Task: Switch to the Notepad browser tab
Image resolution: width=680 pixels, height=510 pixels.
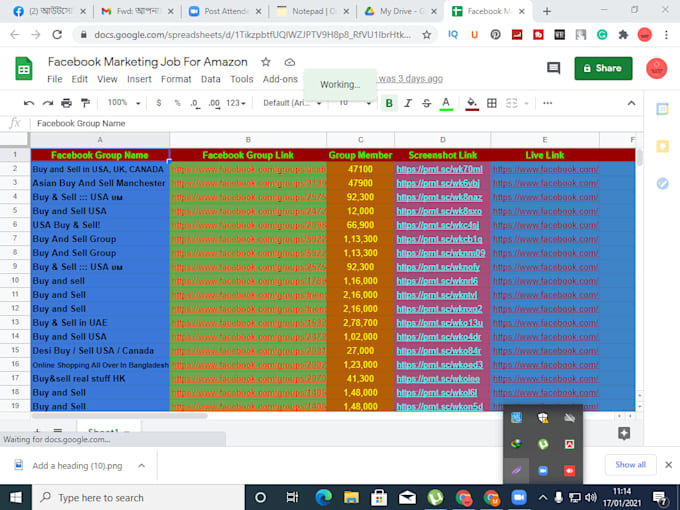Action: pyautogui.click(x=313, y=11)
